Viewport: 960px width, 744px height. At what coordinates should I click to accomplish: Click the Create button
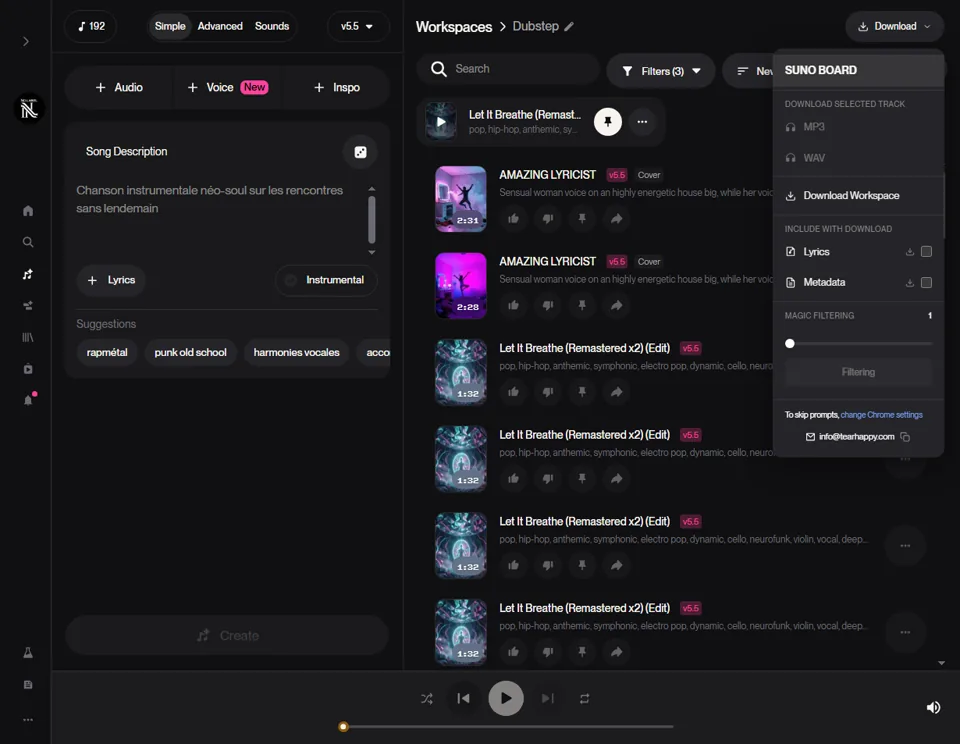pos(227,636)
